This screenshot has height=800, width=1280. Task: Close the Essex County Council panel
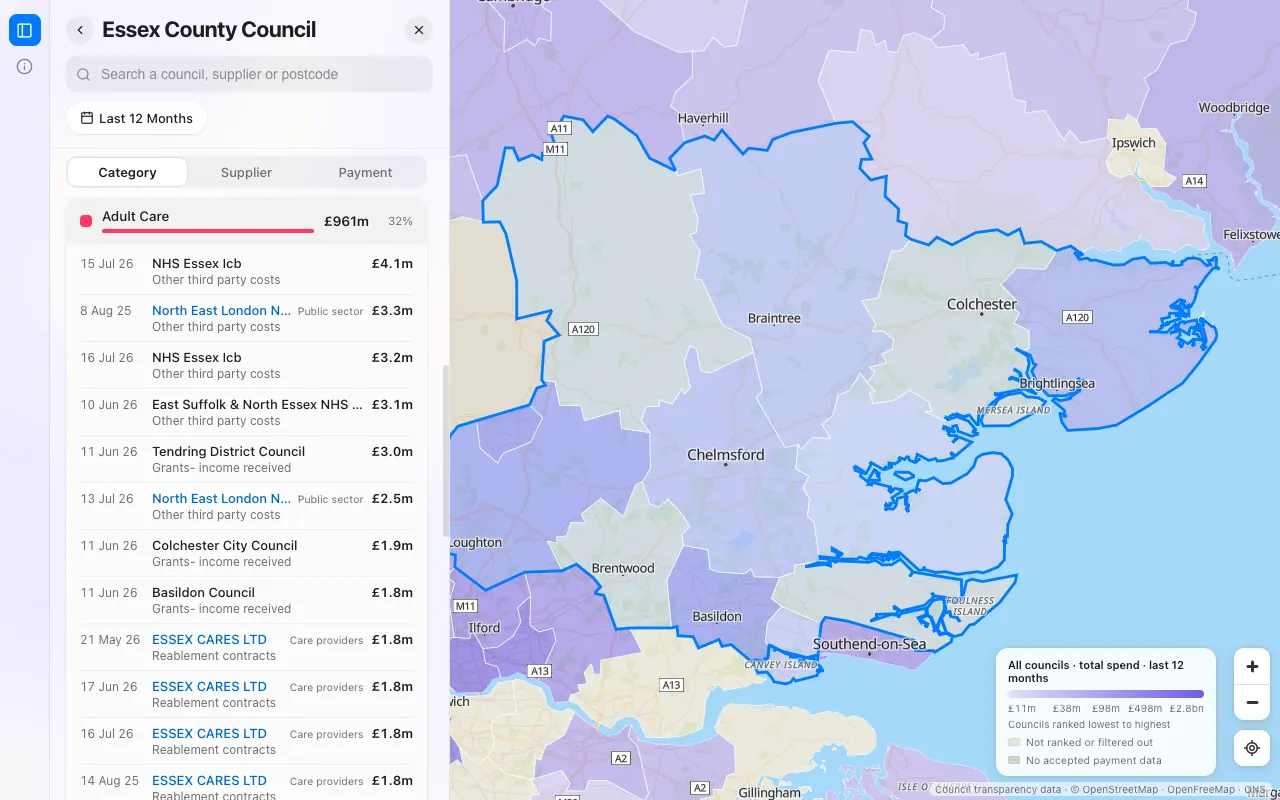419,30
